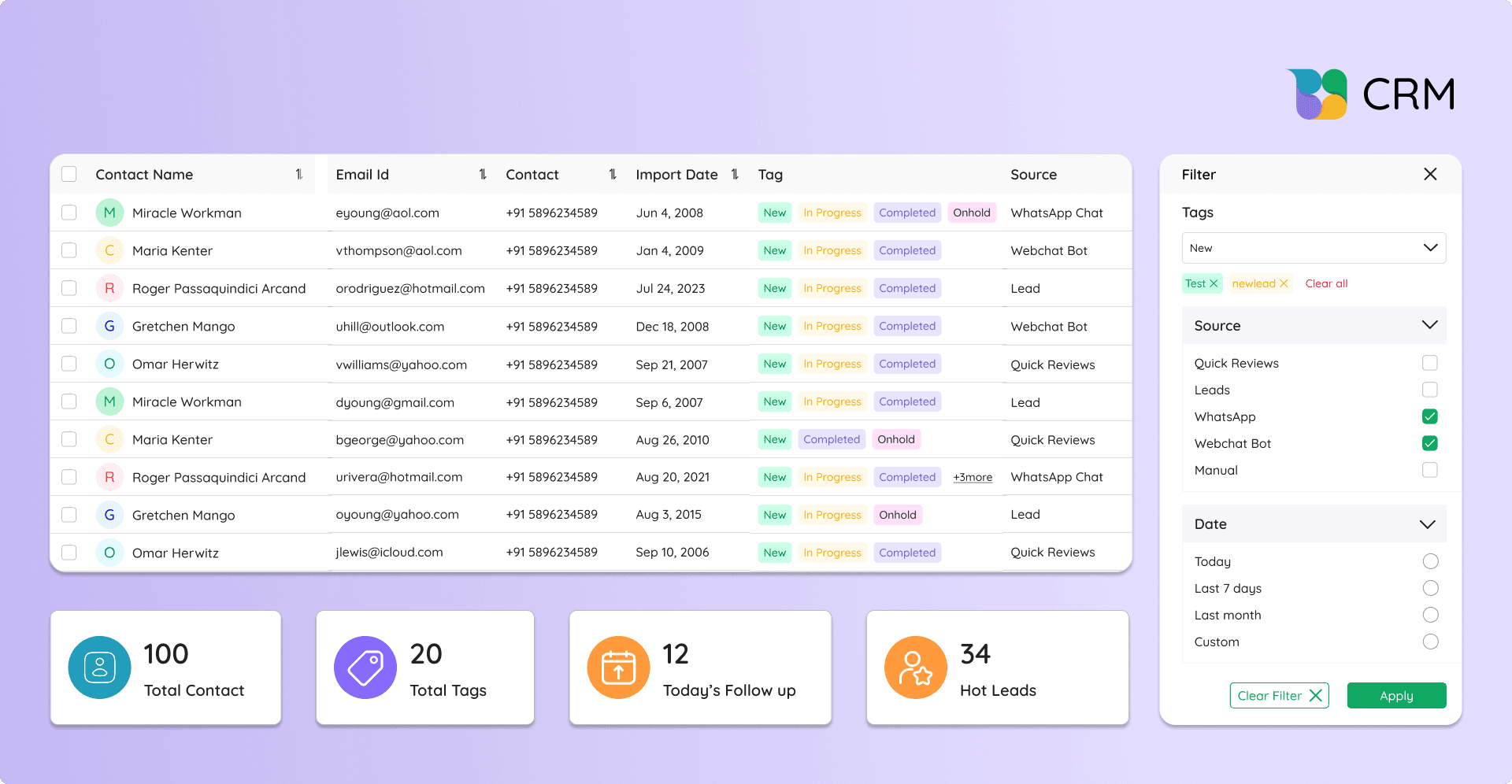This screenshot has height=784, width=1512.
Task: Show Roger's extra tags via +3more link
Action: (972, 477)
